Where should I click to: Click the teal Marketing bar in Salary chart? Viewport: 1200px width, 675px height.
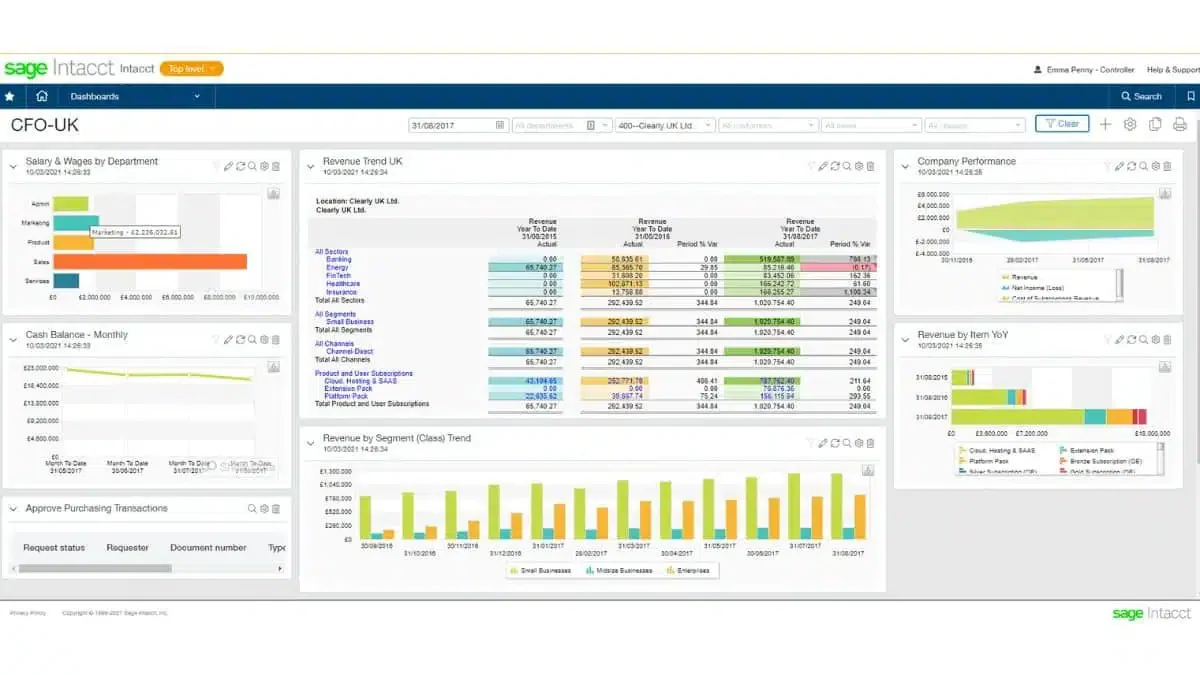[x=75, y=223]
